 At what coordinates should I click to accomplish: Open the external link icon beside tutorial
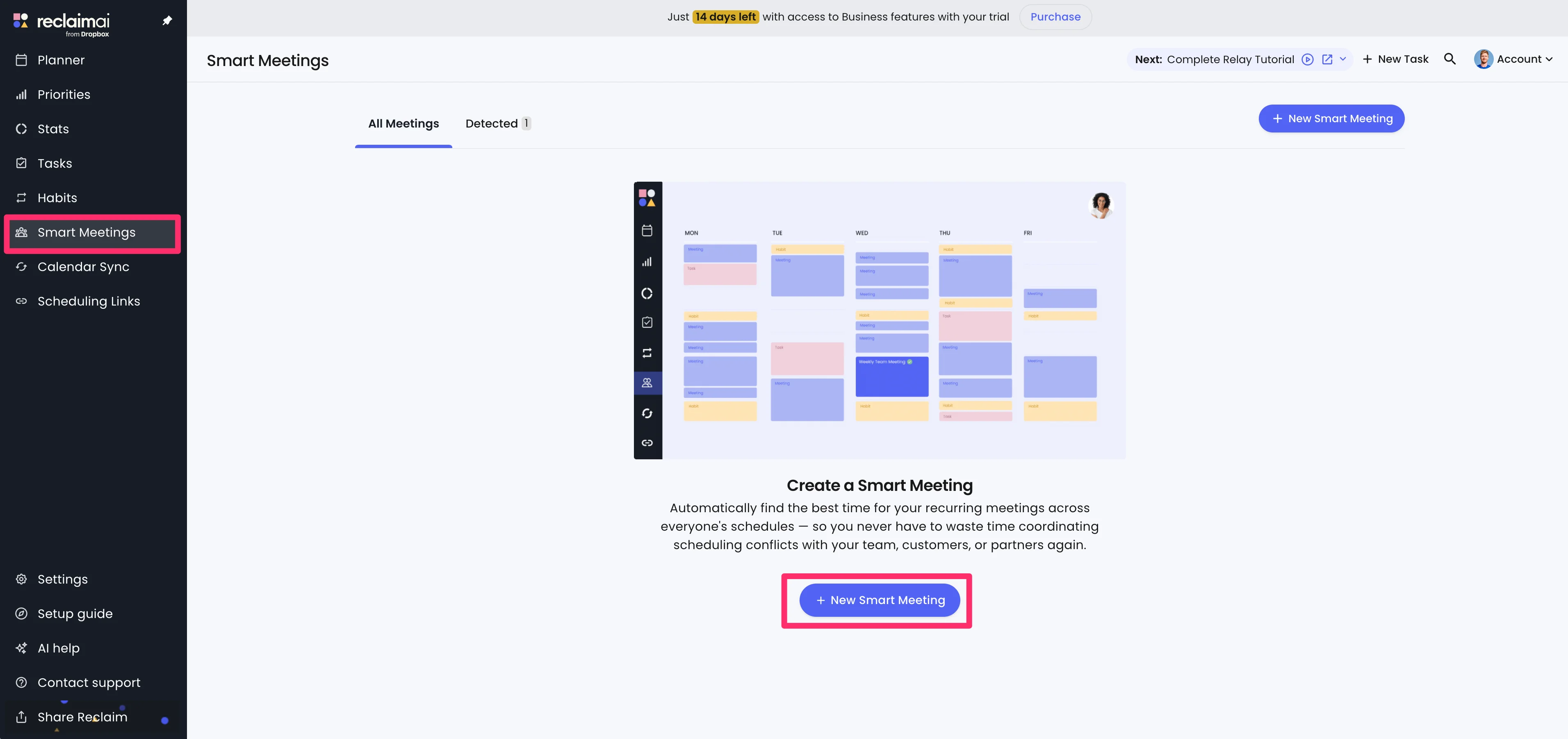click(x=1328, y=59)
